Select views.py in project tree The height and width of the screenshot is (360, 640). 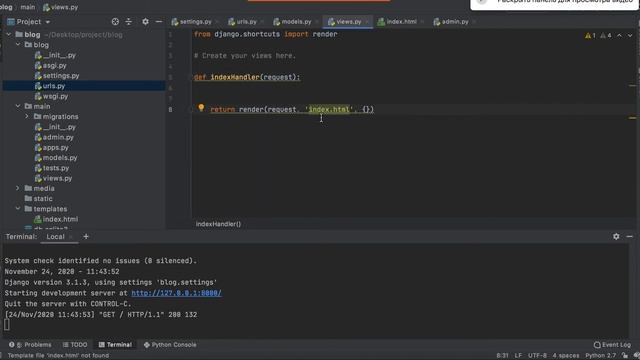pos(57,178)
